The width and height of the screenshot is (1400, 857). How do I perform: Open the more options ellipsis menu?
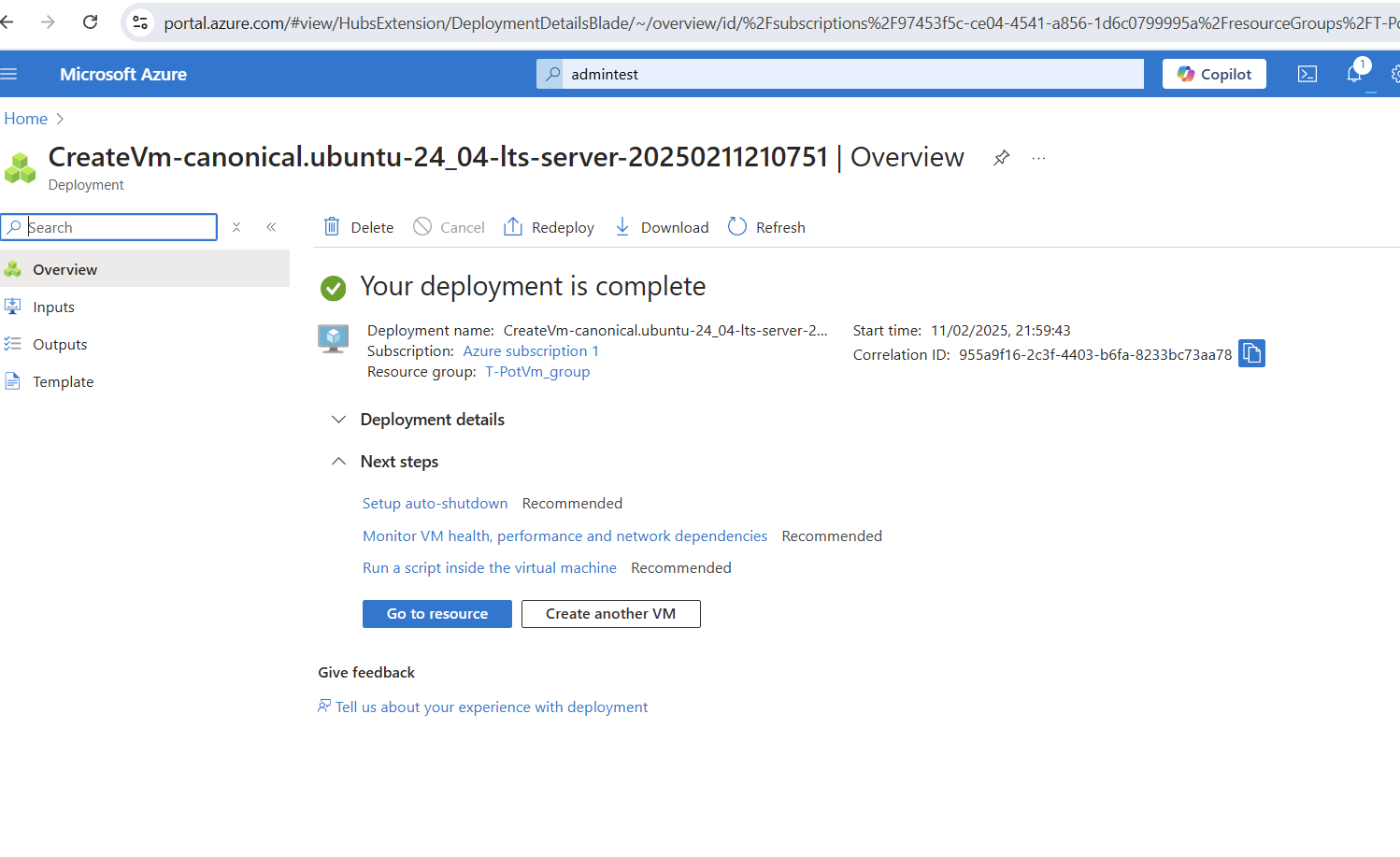[x=1038, y=158]
